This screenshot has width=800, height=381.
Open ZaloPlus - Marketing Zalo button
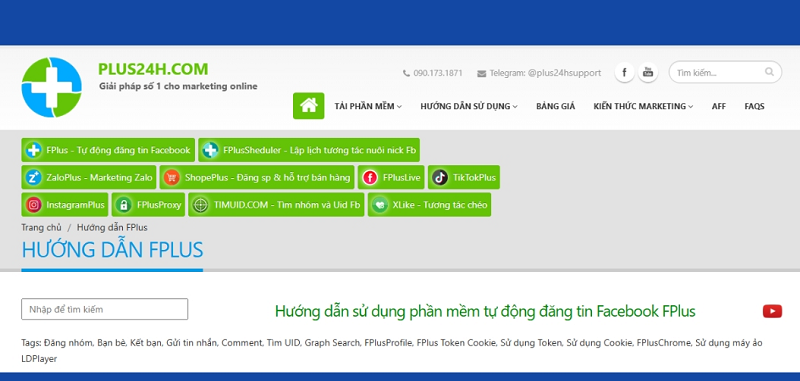click(x=89, y=177)
